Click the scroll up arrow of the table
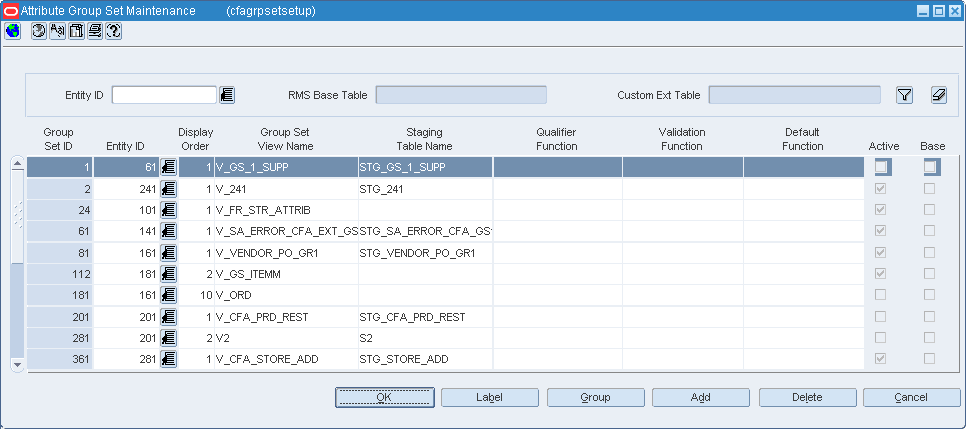Viewport: 966px width, 429px height. click(17, 163)
